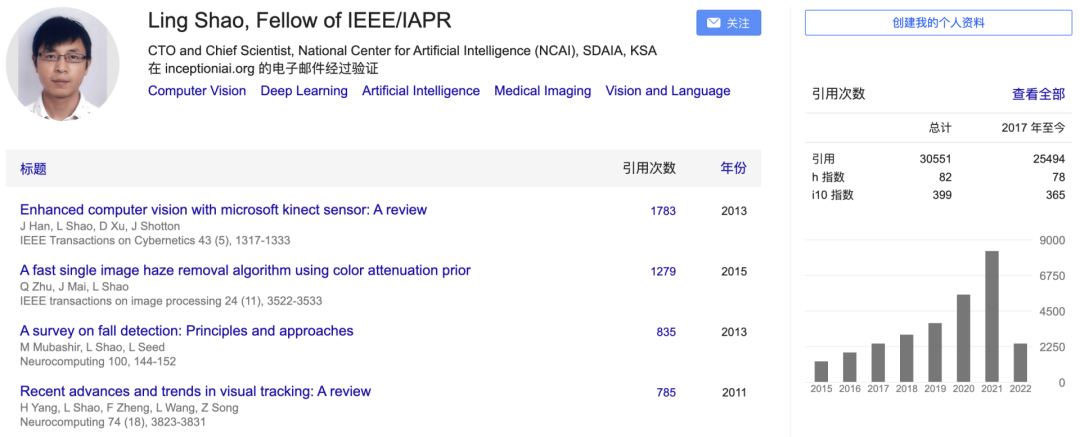View the 1783 citations list
Viewport: 1080px width, 437px height.
[663, 211]
